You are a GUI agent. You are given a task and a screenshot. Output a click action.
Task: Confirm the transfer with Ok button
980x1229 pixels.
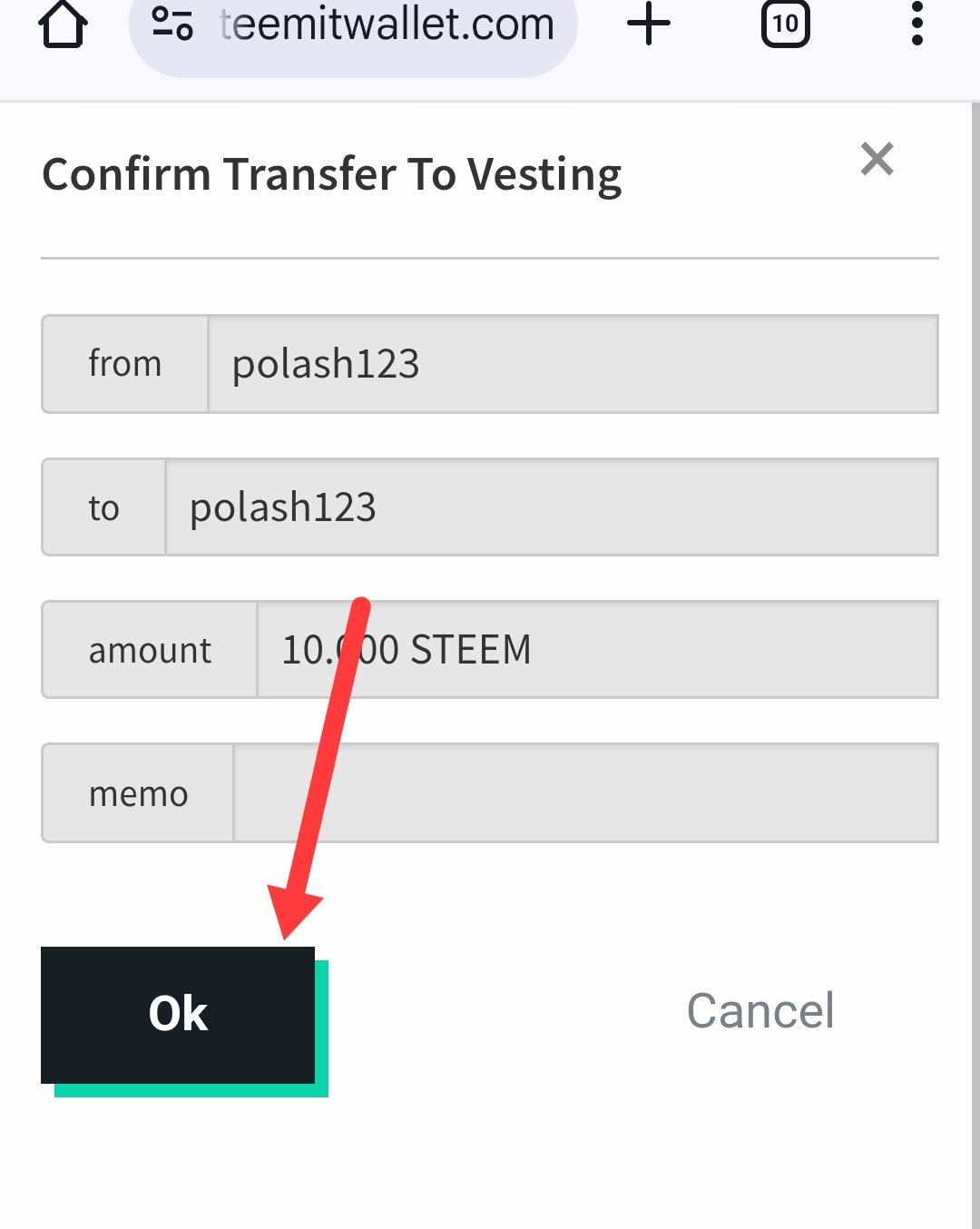coord(178,1015)
